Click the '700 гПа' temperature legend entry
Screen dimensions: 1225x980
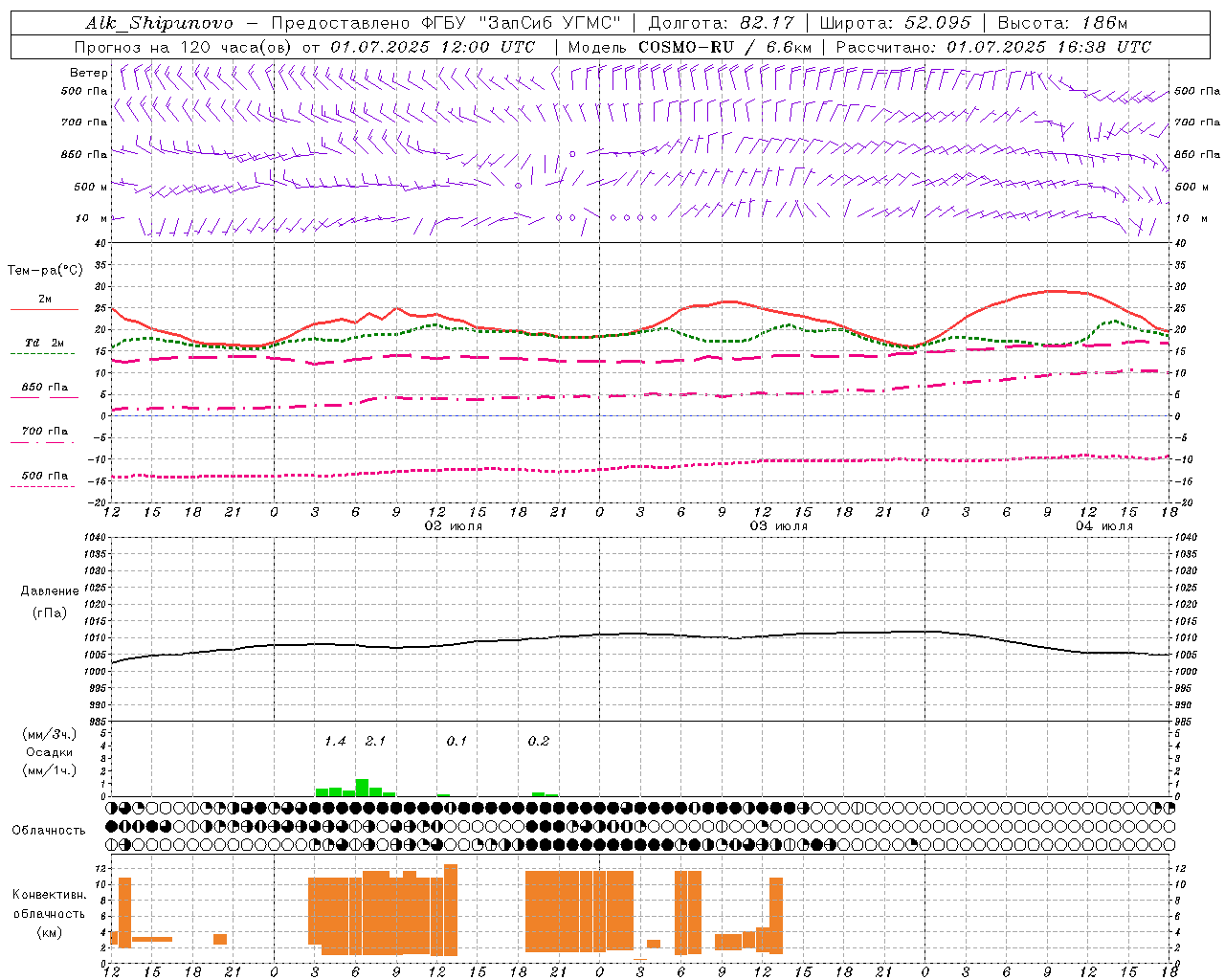[45, 432]
